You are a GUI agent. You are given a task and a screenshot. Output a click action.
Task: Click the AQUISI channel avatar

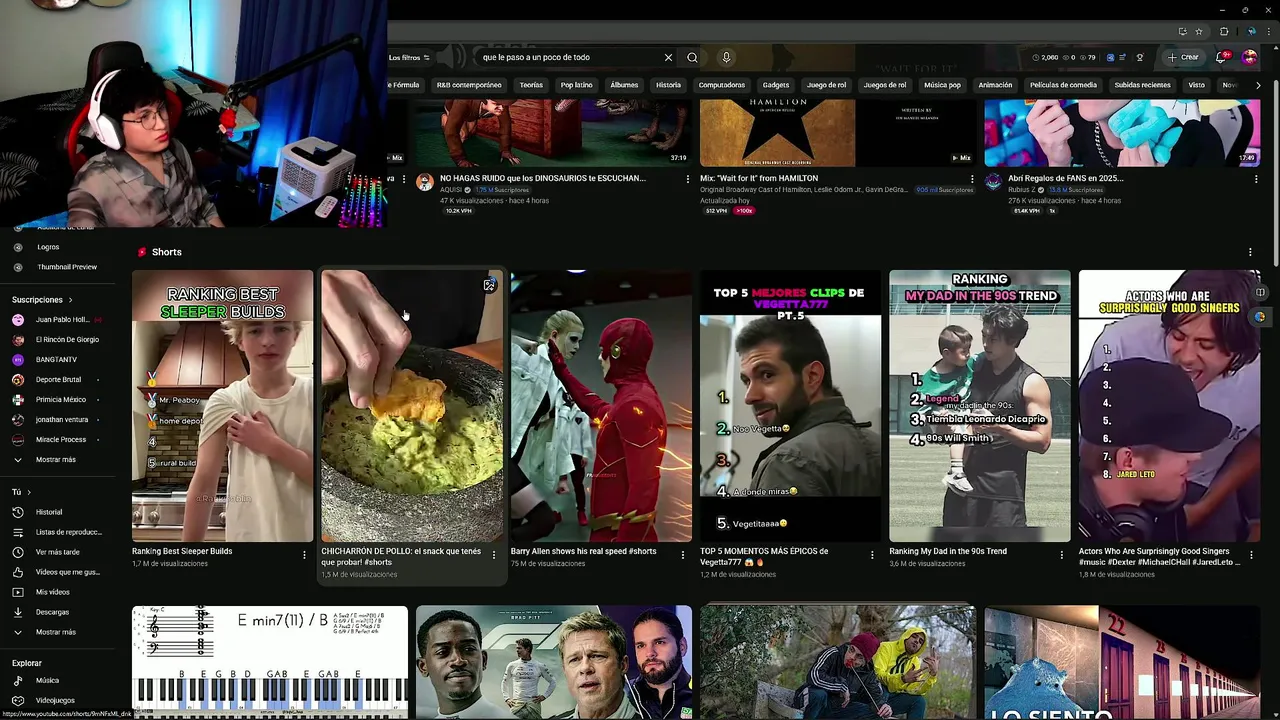[425, 182]
